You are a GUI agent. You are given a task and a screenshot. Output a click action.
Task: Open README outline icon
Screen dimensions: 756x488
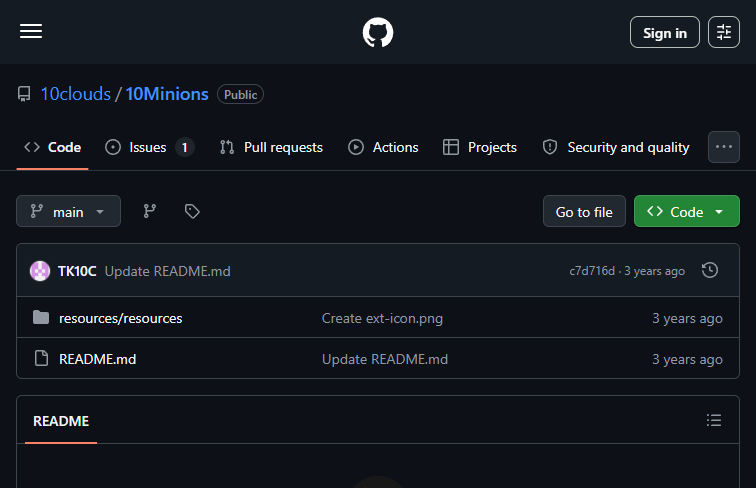714,420
